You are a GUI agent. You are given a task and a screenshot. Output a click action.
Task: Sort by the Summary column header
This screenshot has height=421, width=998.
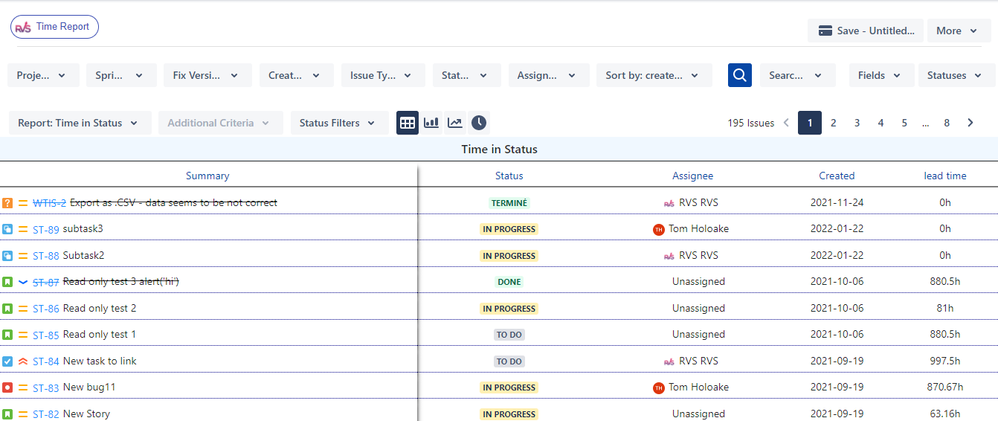pyautogui.click(x=207, y=176)
